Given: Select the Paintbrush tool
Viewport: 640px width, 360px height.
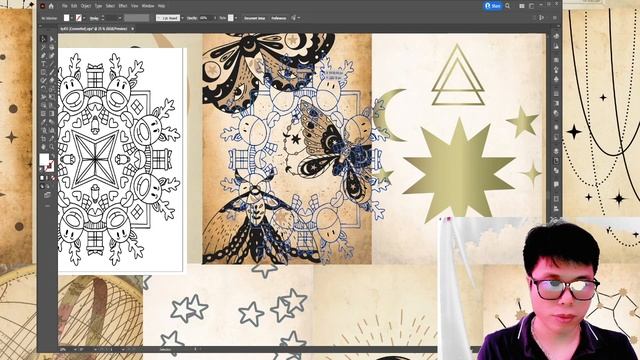Looking at the screenshot, I should 52,72.
